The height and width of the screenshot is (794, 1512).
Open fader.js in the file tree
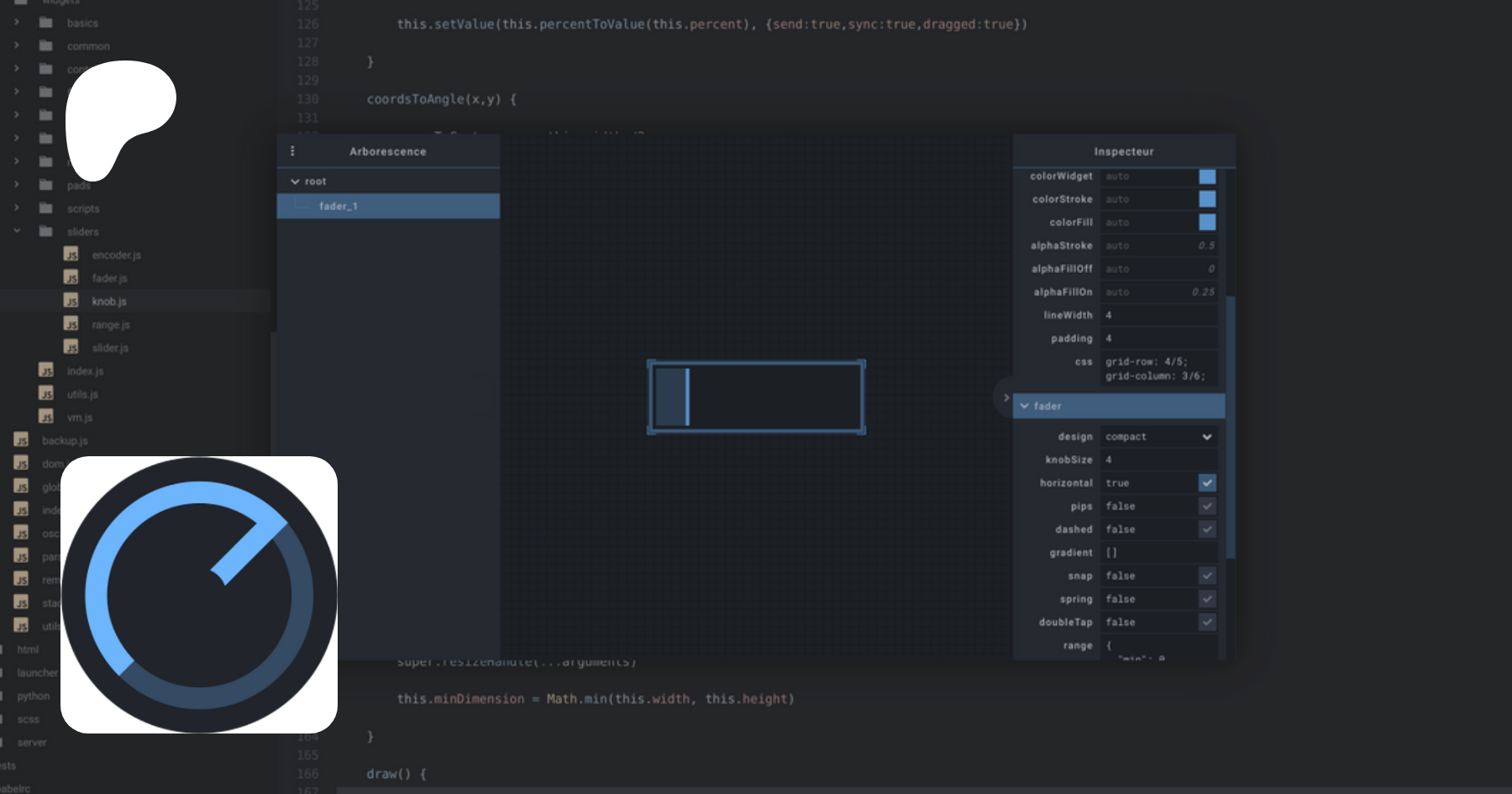109,278
